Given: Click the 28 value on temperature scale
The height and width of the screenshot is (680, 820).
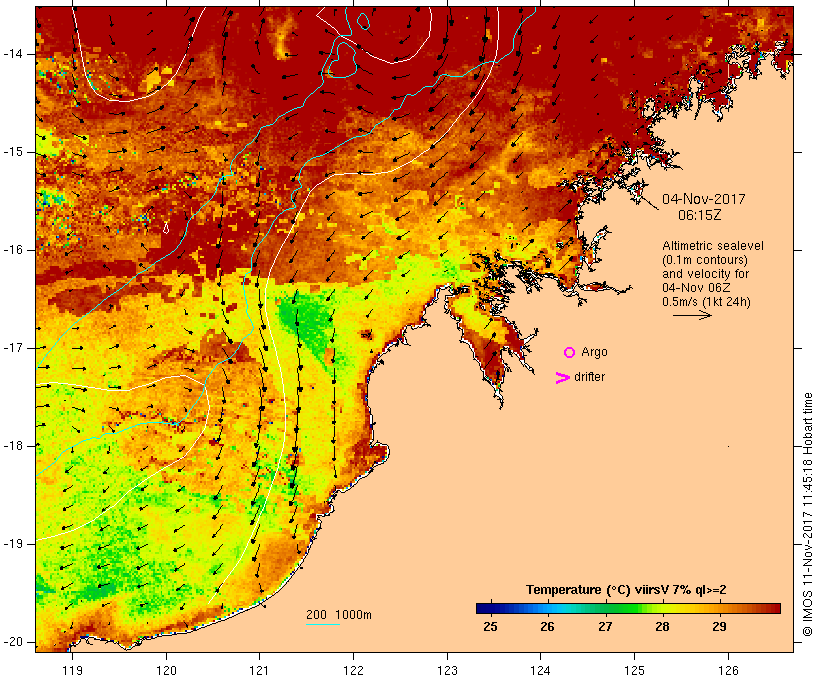Looking at the screenshot, I should (662, 626).
